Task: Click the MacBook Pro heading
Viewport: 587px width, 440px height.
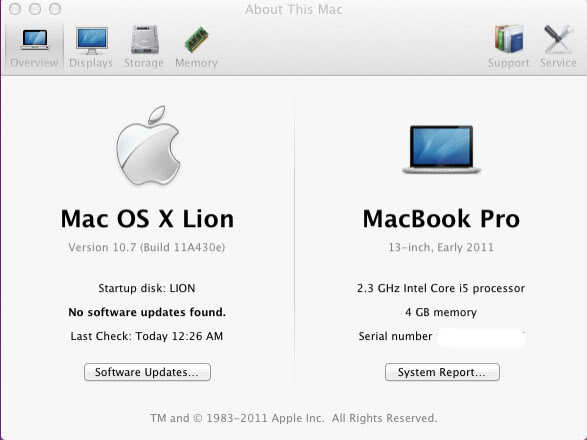Action: click(441, 219)
